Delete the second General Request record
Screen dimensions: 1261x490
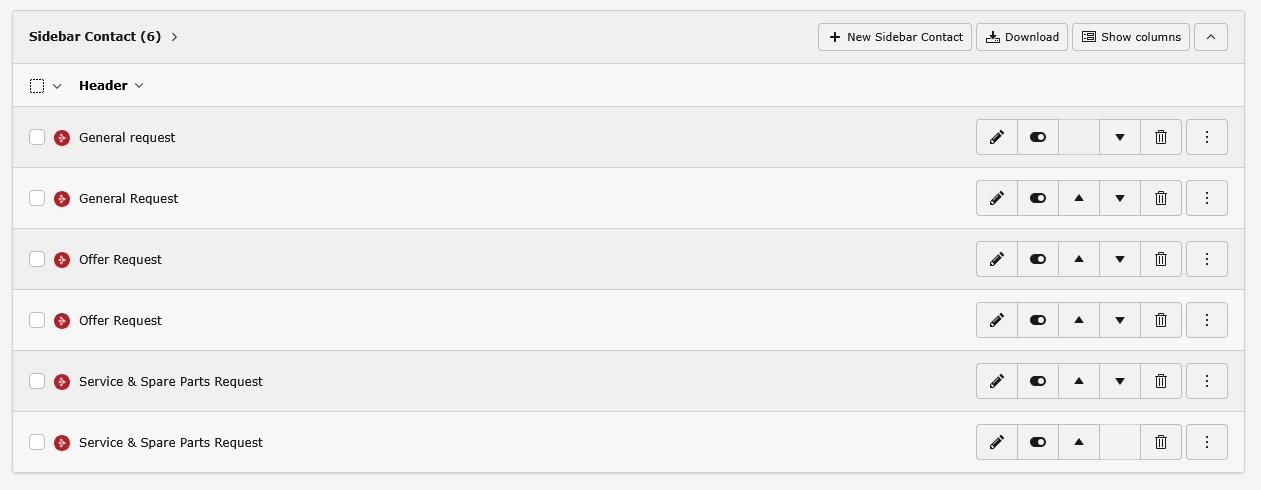point(1160,198)
